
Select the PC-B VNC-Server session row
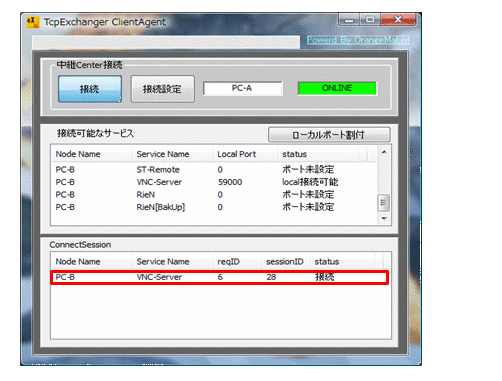click(x=220, y=277)
